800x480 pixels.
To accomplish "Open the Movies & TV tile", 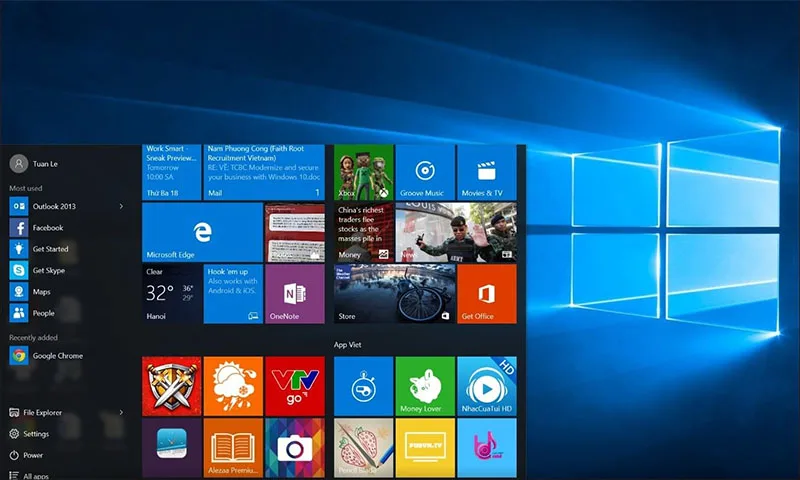I will 487,172.
